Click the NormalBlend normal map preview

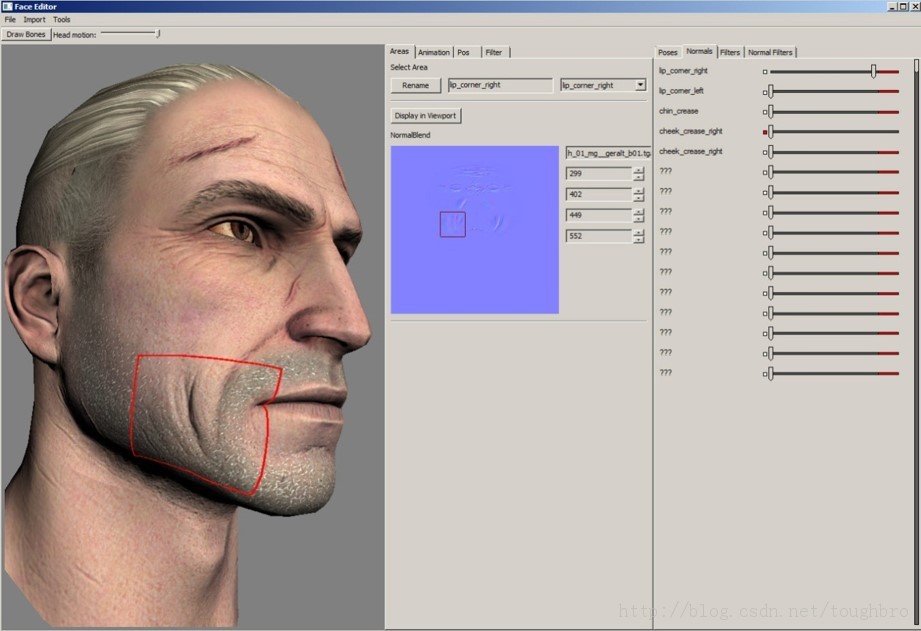point(475,230)
